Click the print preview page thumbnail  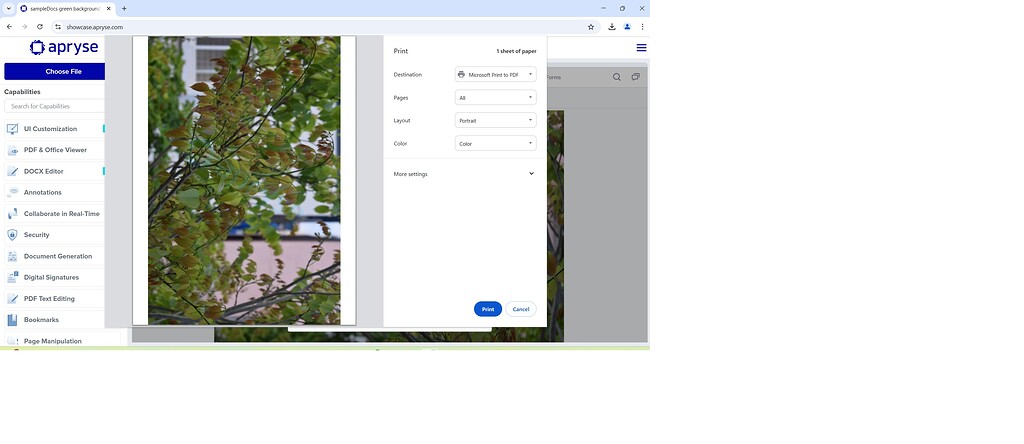[x=244, y=180]
